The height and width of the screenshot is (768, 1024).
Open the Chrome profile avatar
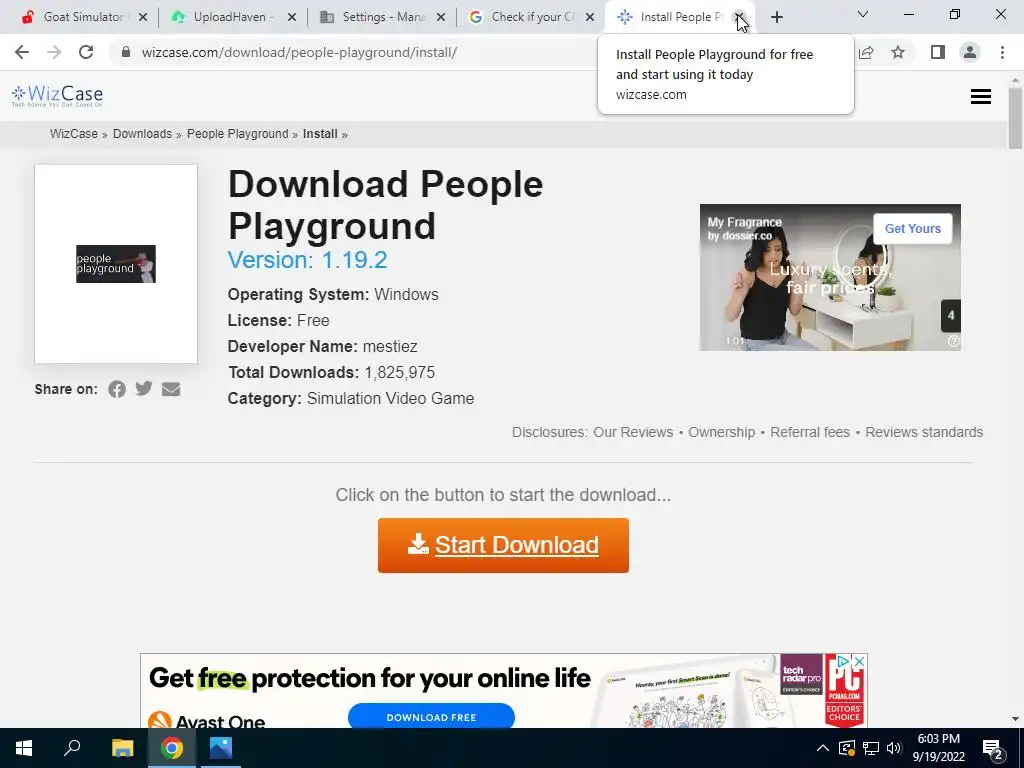(x=970, y=52)
